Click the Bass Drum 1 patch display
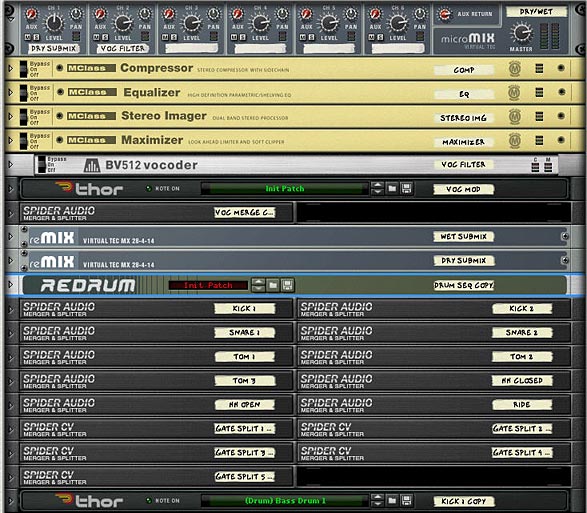 285,500
